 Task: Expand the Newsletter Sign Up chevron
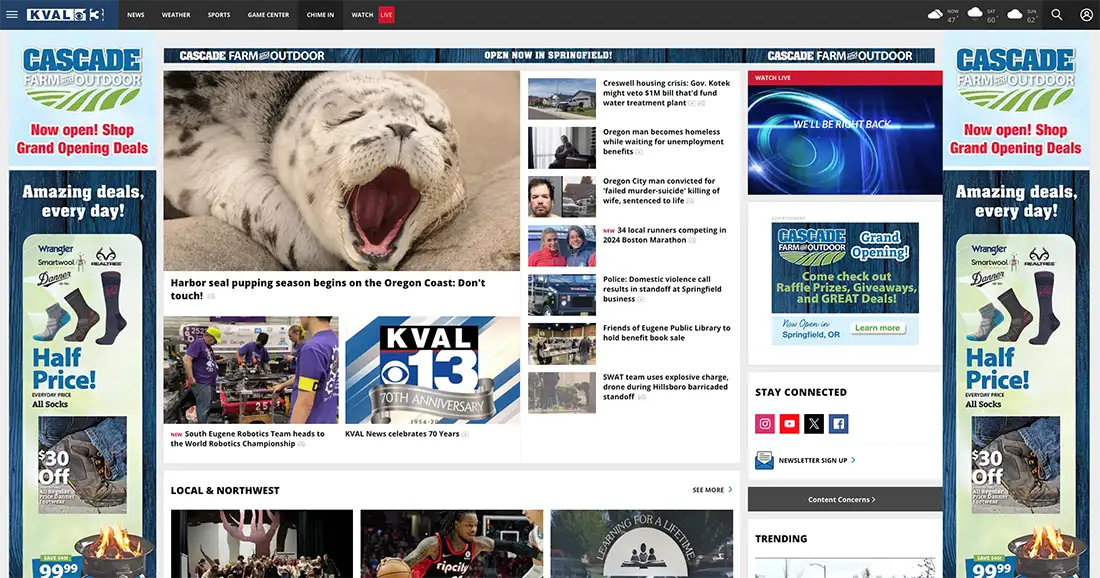click(x=853, y=460)
